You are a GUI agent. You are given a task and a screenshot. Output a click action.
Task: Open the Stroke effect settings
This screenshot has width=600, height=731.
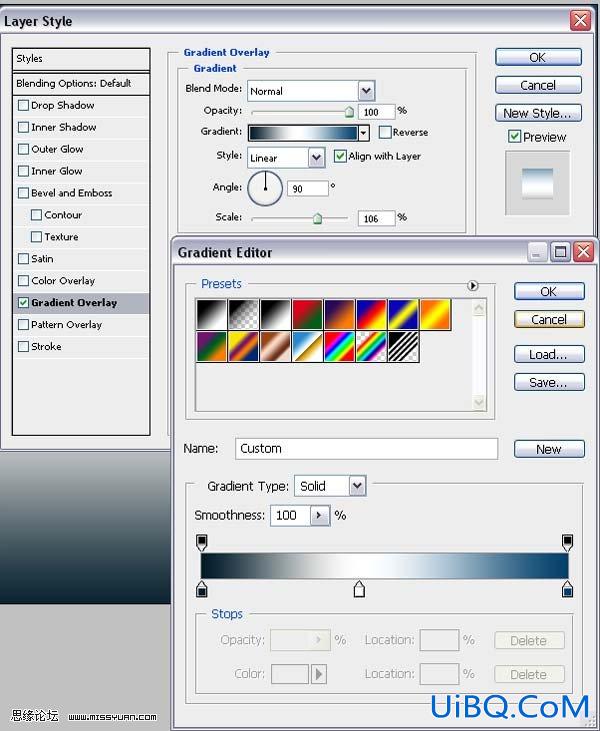[x=46, y=346]
